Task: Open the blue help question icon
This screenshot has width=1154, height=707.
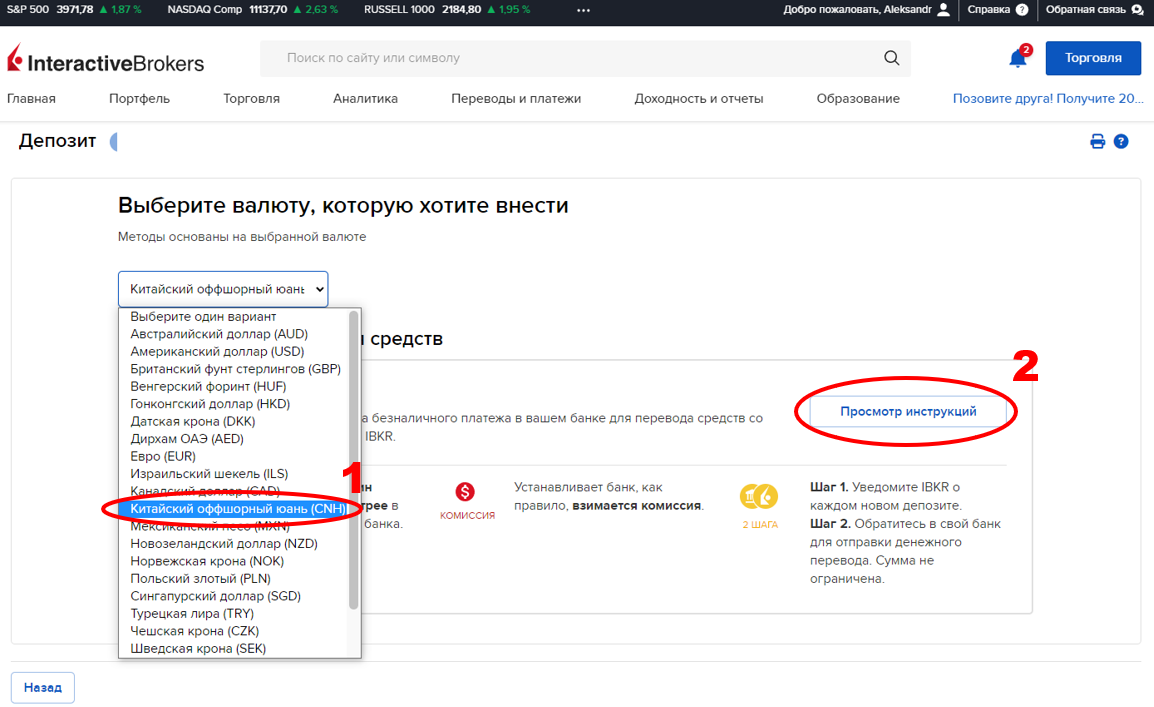Action: tap(1121, 141)
